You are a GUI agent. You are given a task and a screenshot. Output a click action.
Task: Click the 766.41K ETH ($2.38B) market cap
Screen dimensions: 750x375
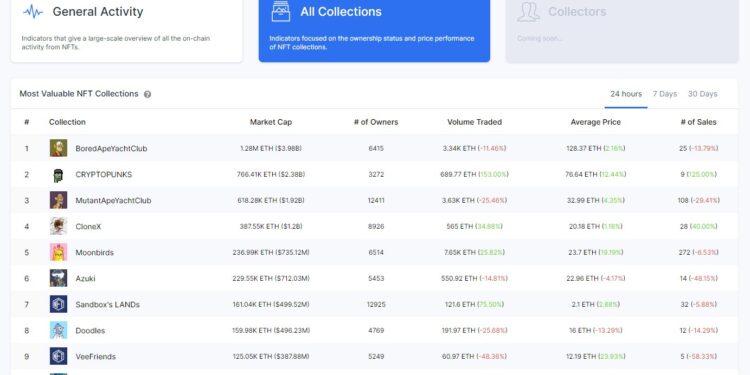coord(271,175)
